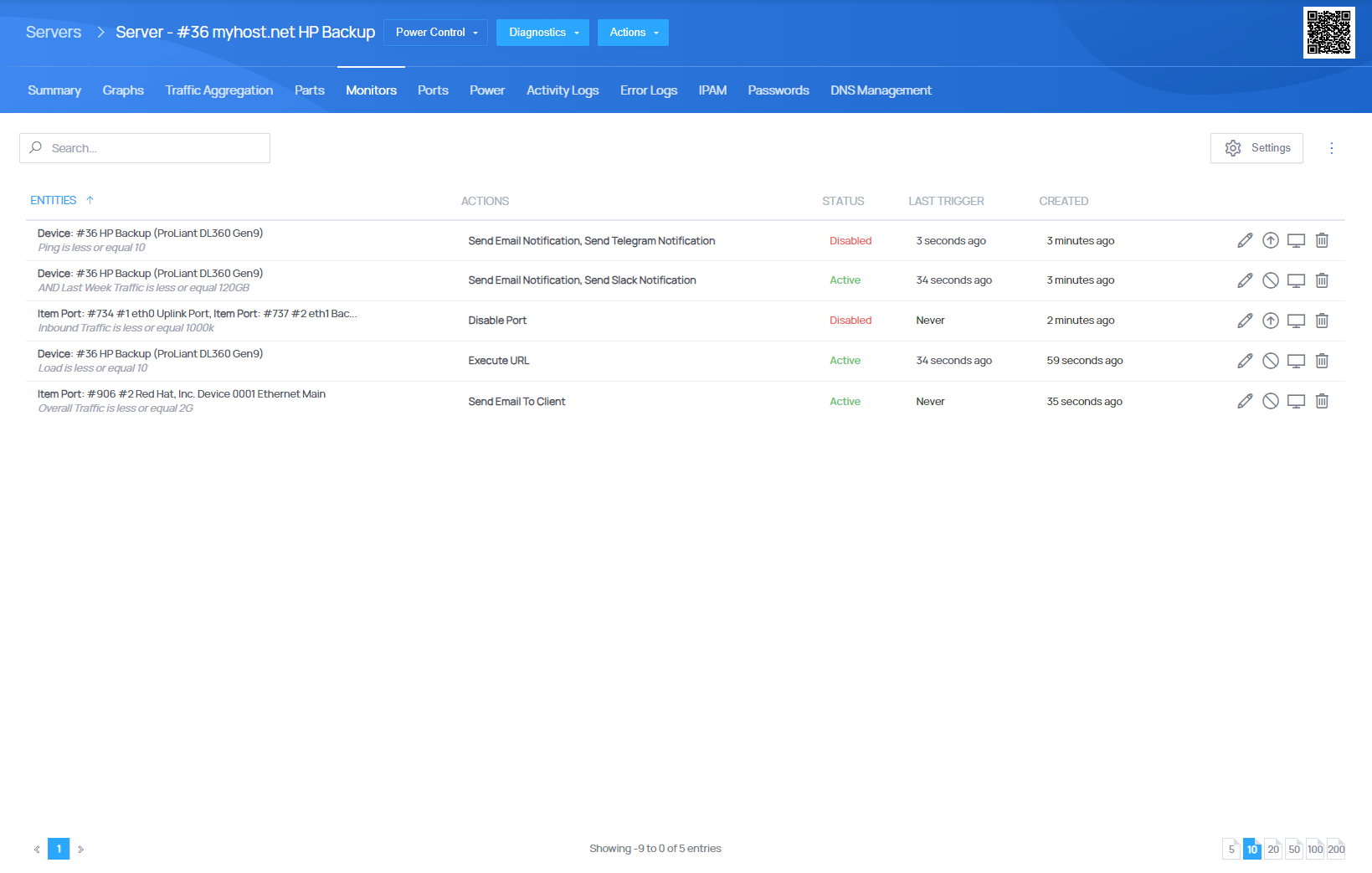Show 10 entries per page
Image resolution: width=1372 pixels, height=873 pixels.
(1252, 849)
